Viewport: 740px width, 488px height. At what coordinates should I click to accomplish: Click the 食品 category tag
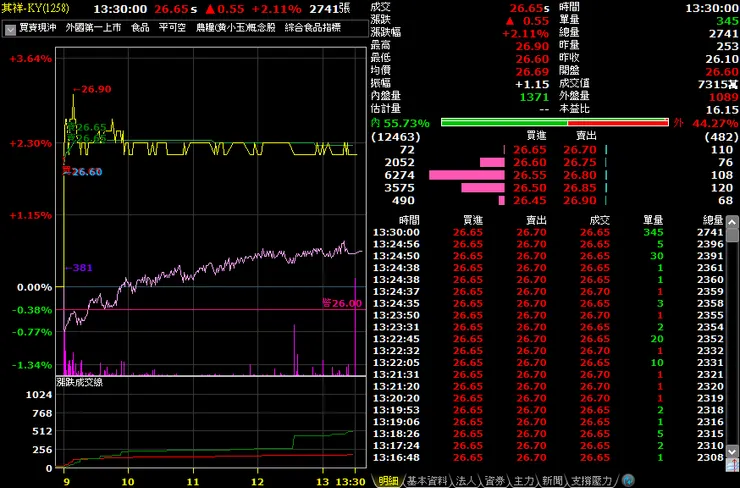pyautogui.click(x=140, y=28)
